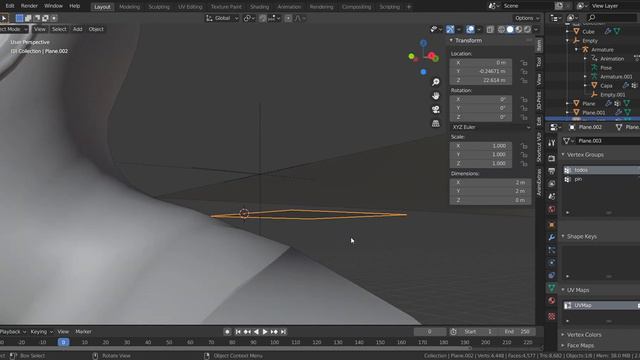Click the Location Y value field

(481, 71)
